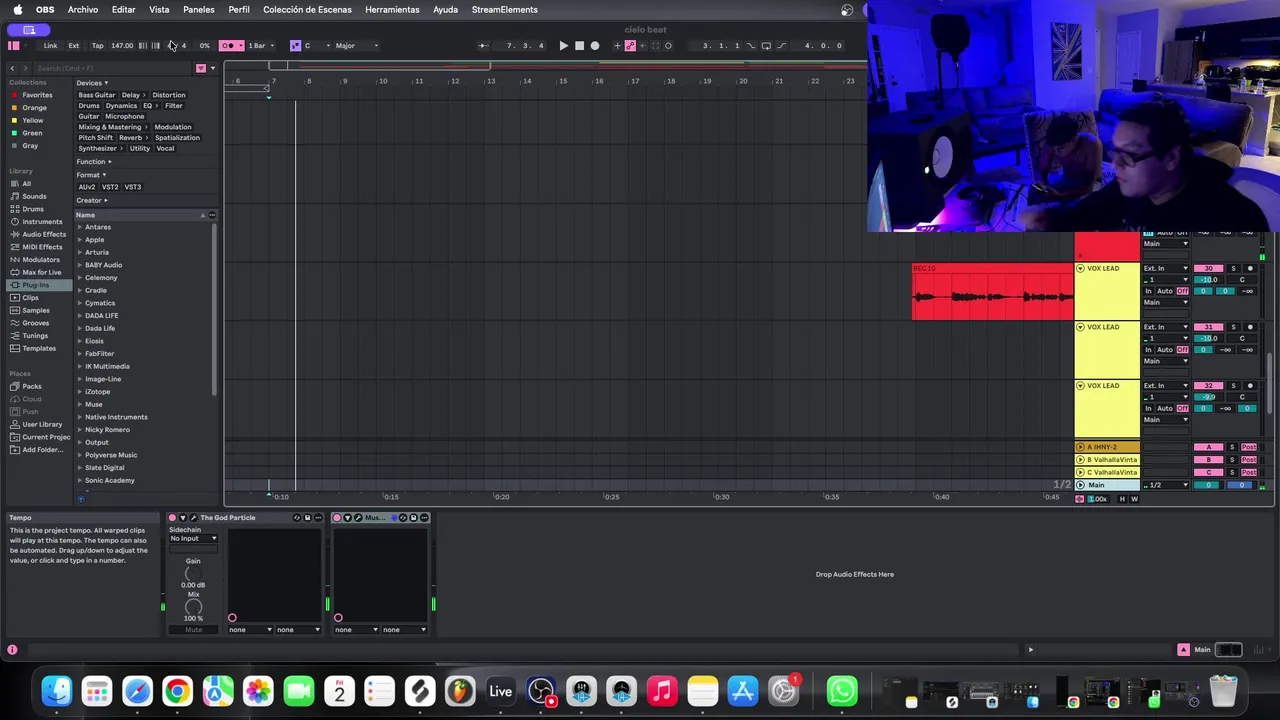Toggle the Automation Arm button in transport
The image size is (1280, 720).
630,45
